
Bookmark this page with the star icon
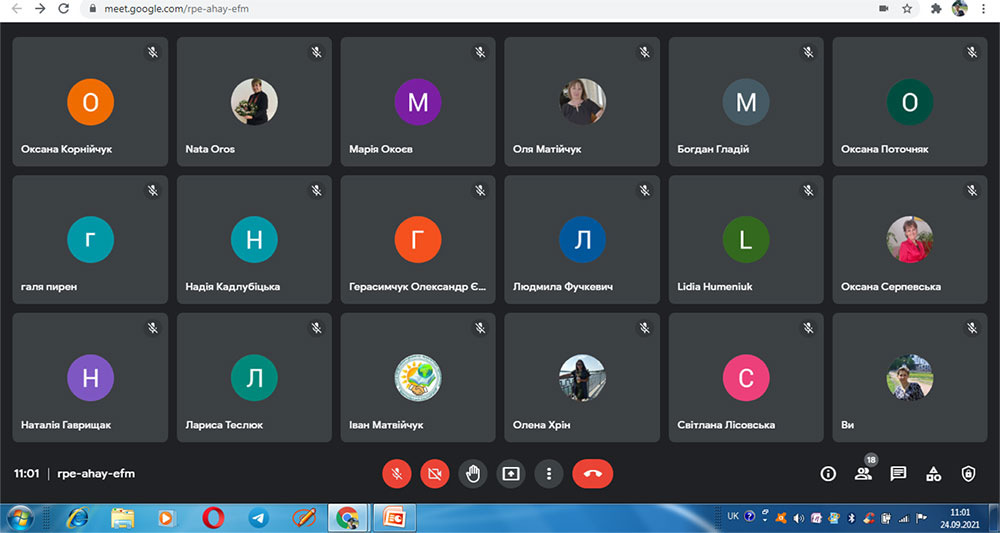[907, 9]
